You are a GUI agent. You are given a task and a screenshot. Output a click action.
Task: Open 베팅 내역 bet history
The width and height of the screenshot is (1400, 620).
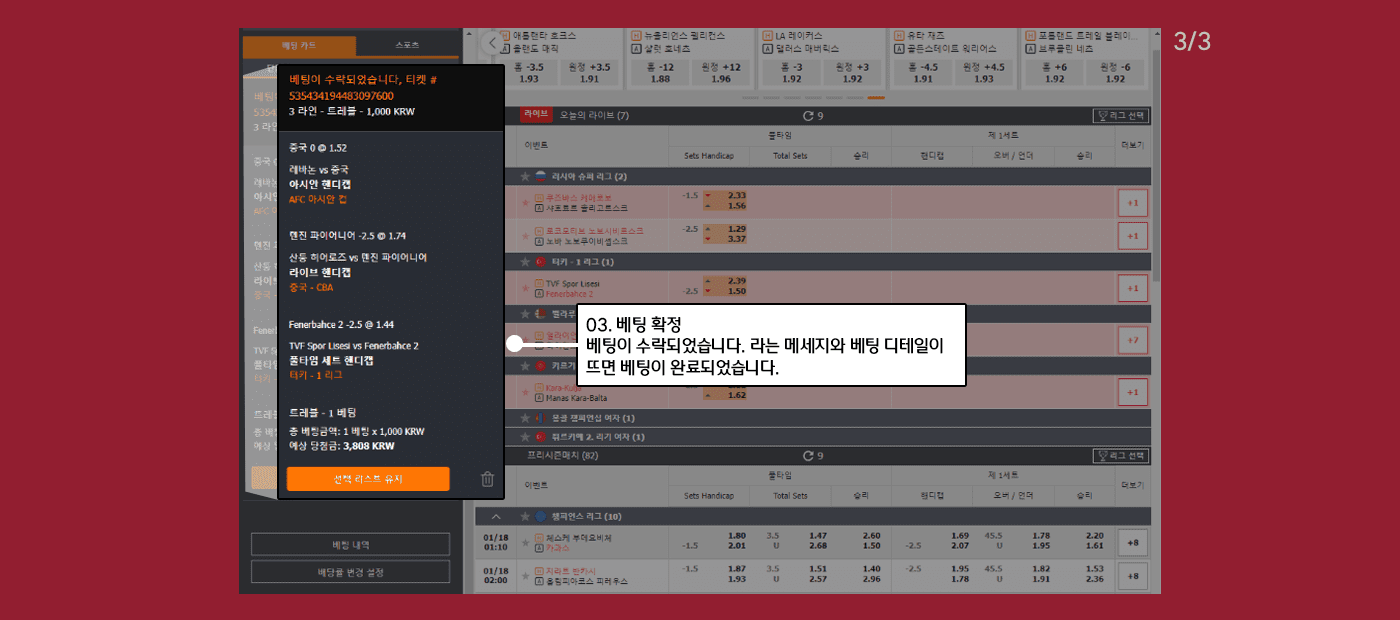tap(350, 545)
